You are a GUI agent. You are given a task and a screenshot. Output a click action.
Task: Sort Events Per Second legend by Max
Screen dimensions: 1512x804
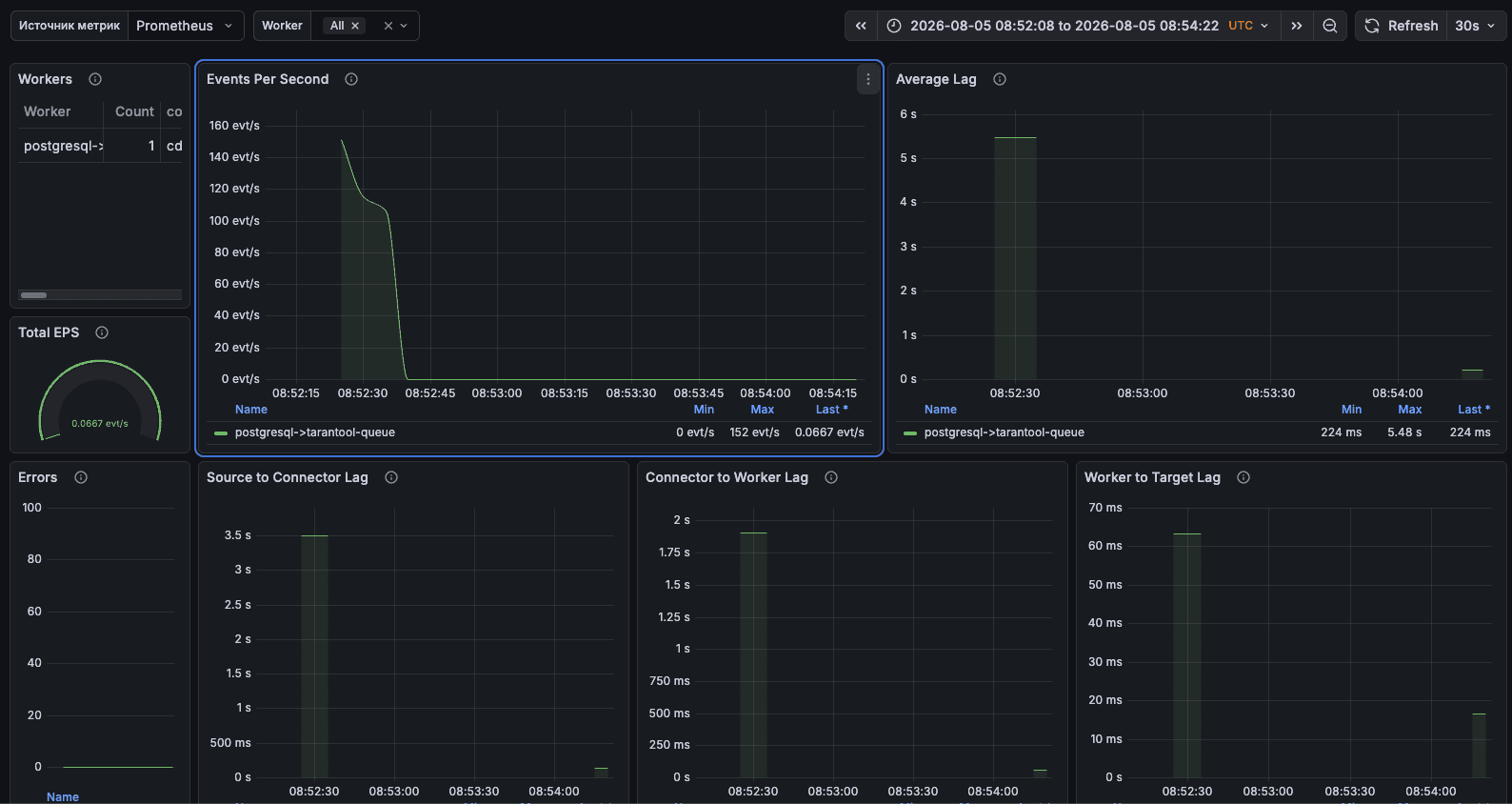click(x=763, y=410)
